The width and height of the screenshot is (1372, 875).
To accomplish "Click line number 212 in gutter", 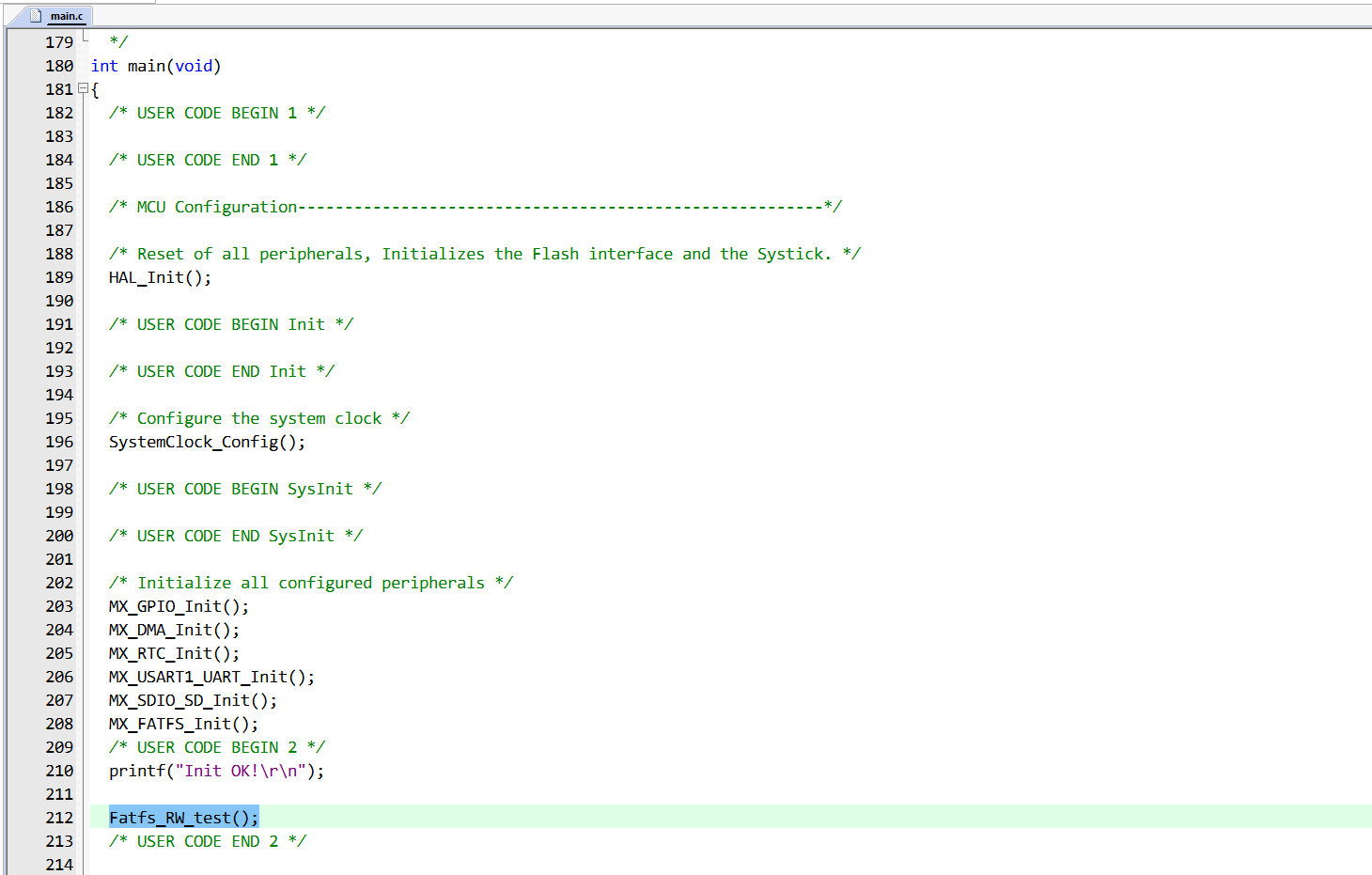I will [59, 818].
